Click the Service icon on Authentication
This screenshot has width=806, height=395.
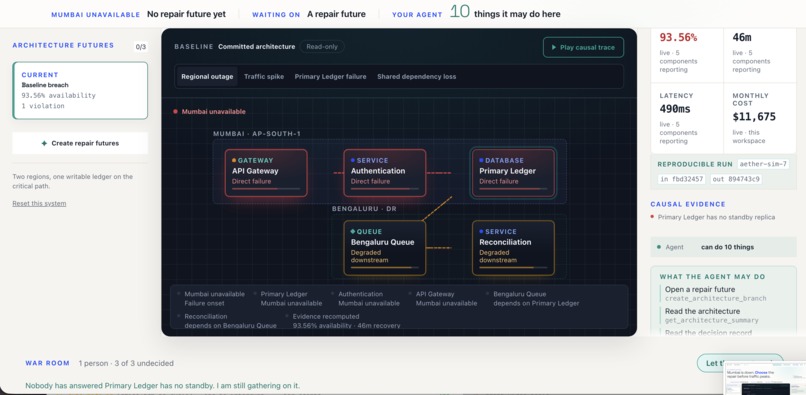pyautogui.click(x=353, y=160)
